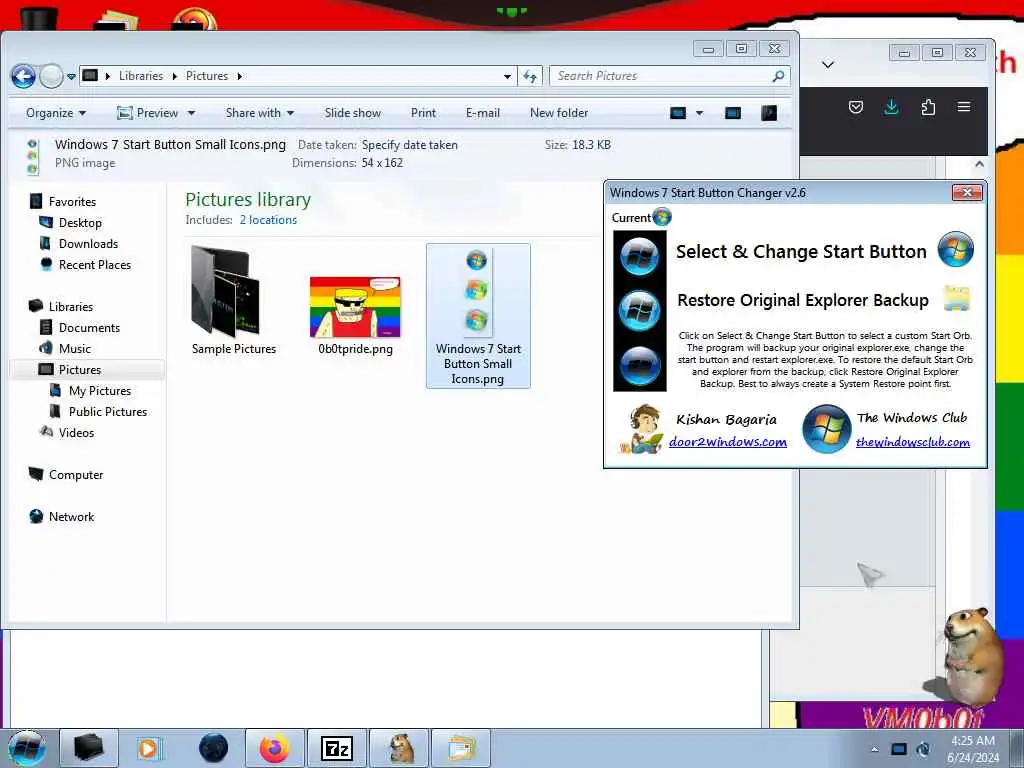The image size is (1024, 768).
Task: Click Select & Change Start Button
Action: [801, 251]
